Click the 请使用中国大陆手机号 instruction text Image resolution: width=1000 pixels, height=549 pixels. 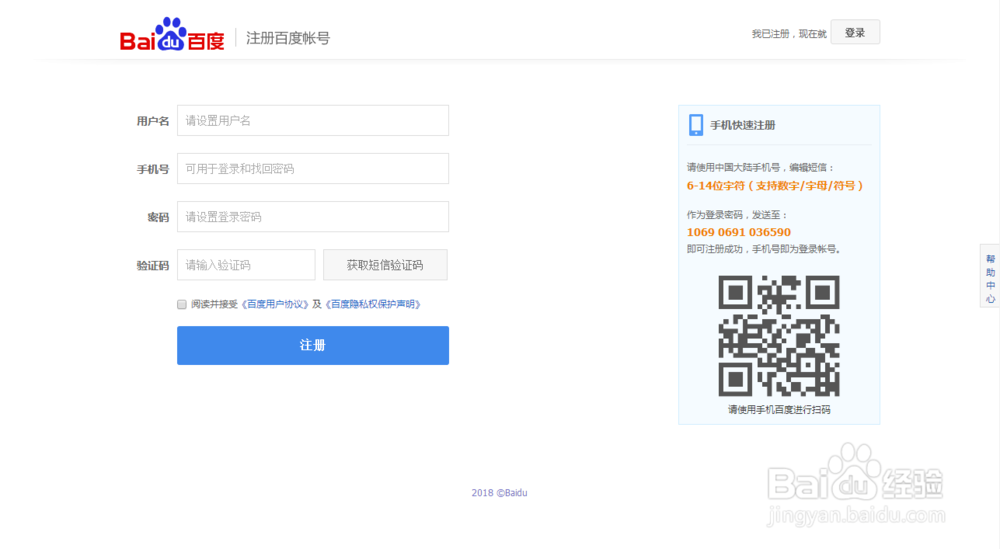[760, 168]
